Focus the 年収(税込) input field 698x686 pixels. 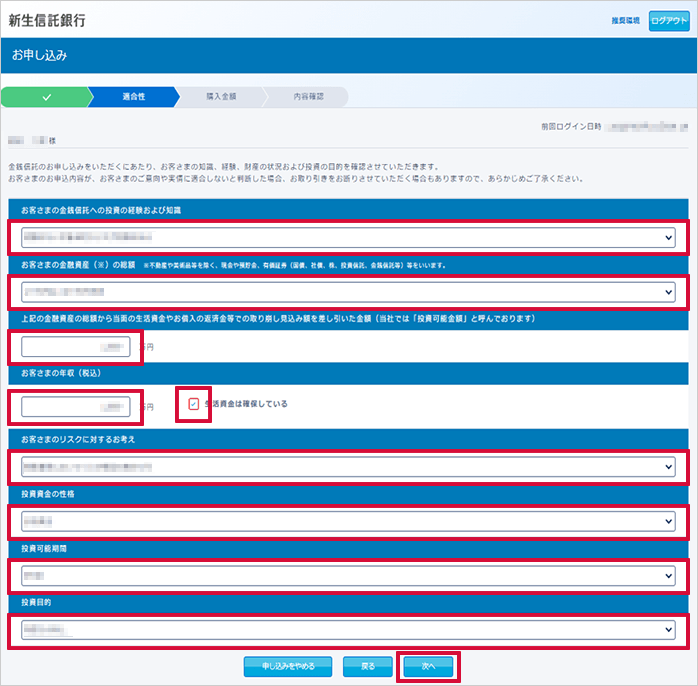[76, 407]
